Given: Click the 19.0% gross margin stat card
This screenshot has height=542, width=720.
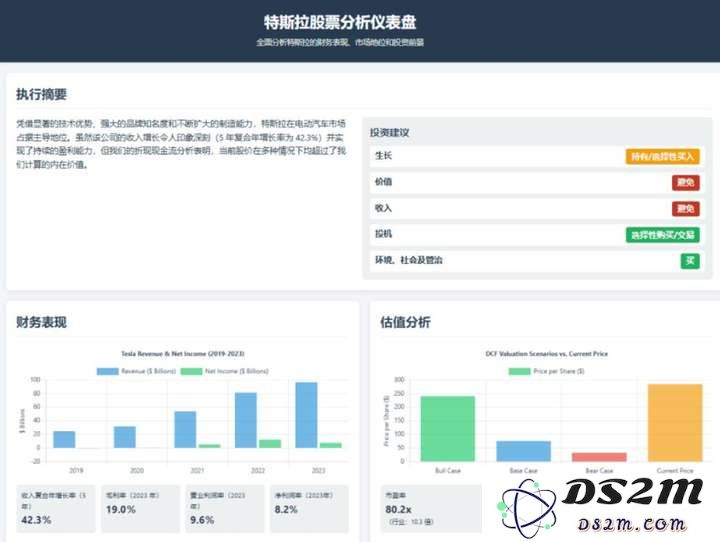Looking at the screenshot, I should coord(141,509).
